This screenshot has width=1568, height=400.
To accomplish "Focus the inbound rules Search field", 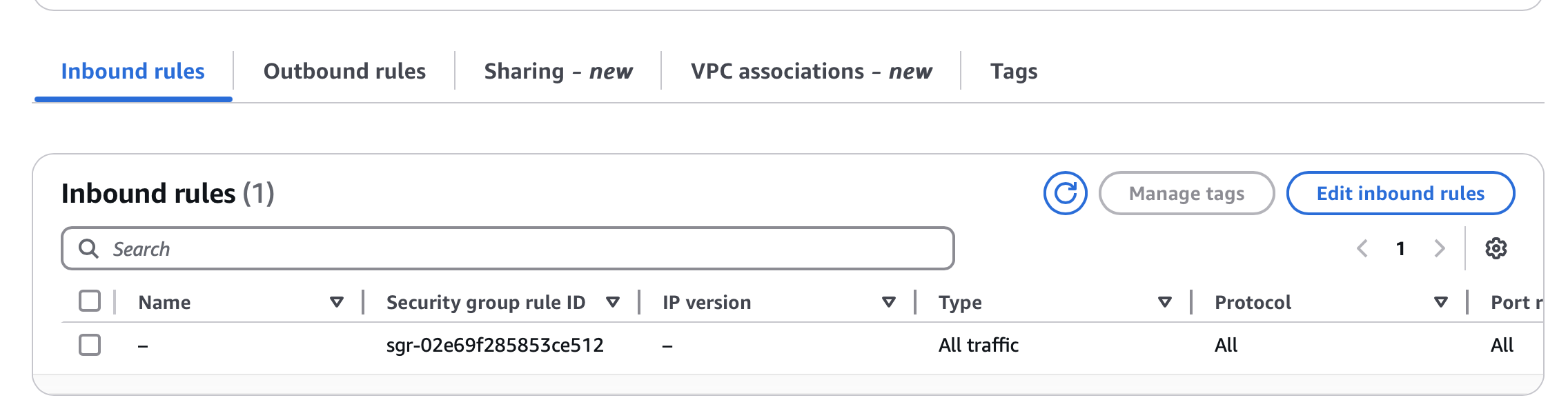I will pyautogui.click(x=508, y=248).
